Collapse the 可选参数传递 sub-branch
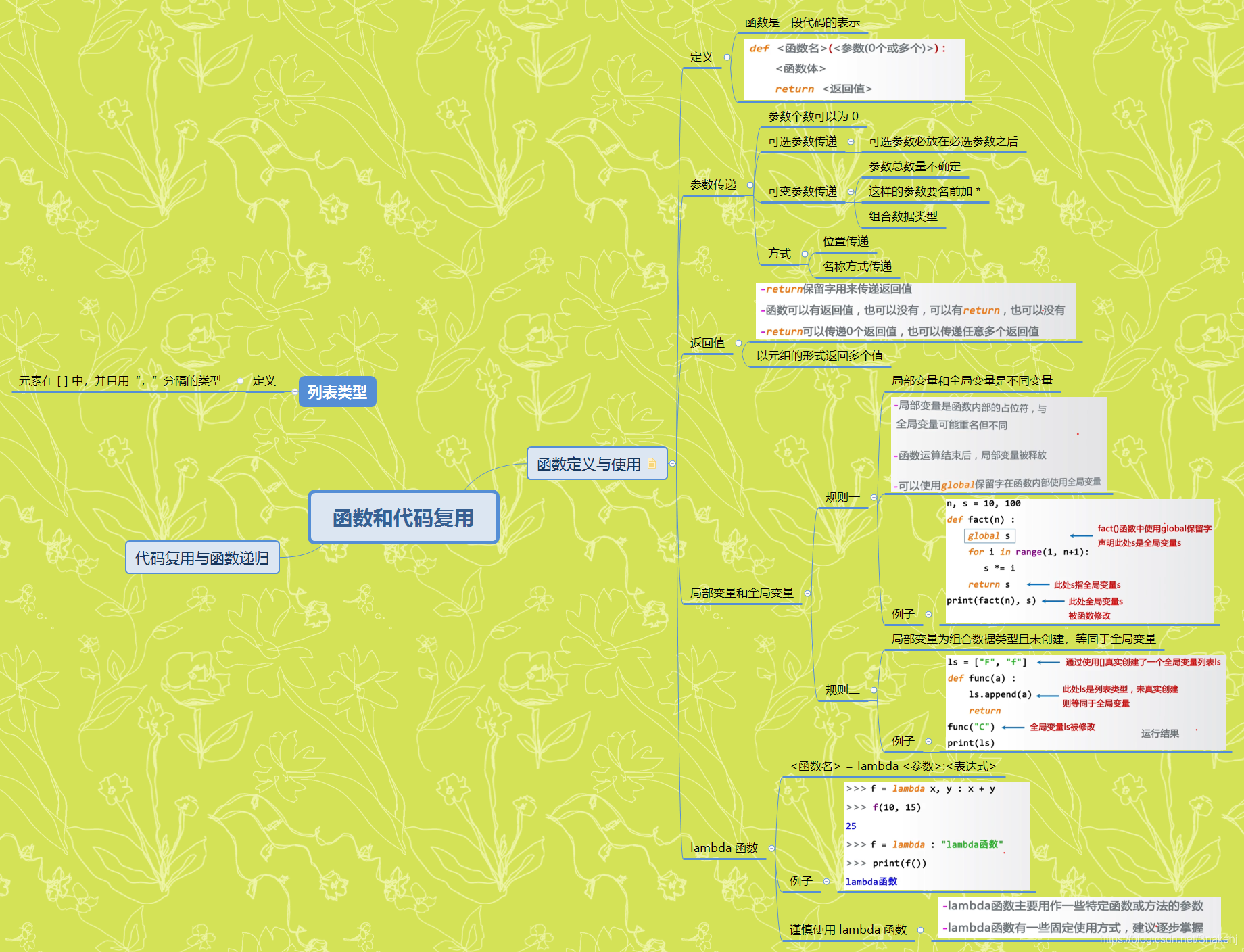Screen dimensions: 1244x952 pos(851,142)
